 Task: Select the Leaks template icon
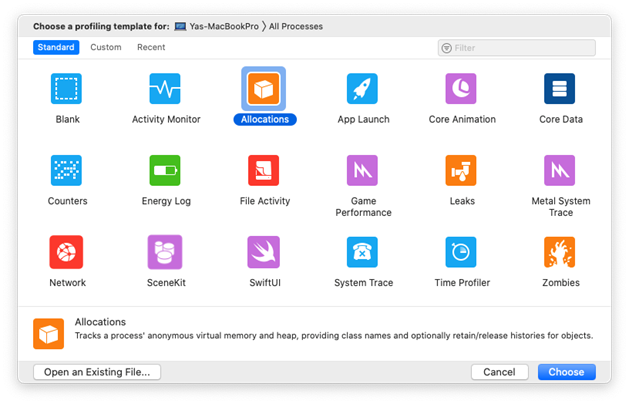pyautogui.click(x=461, y=171)
